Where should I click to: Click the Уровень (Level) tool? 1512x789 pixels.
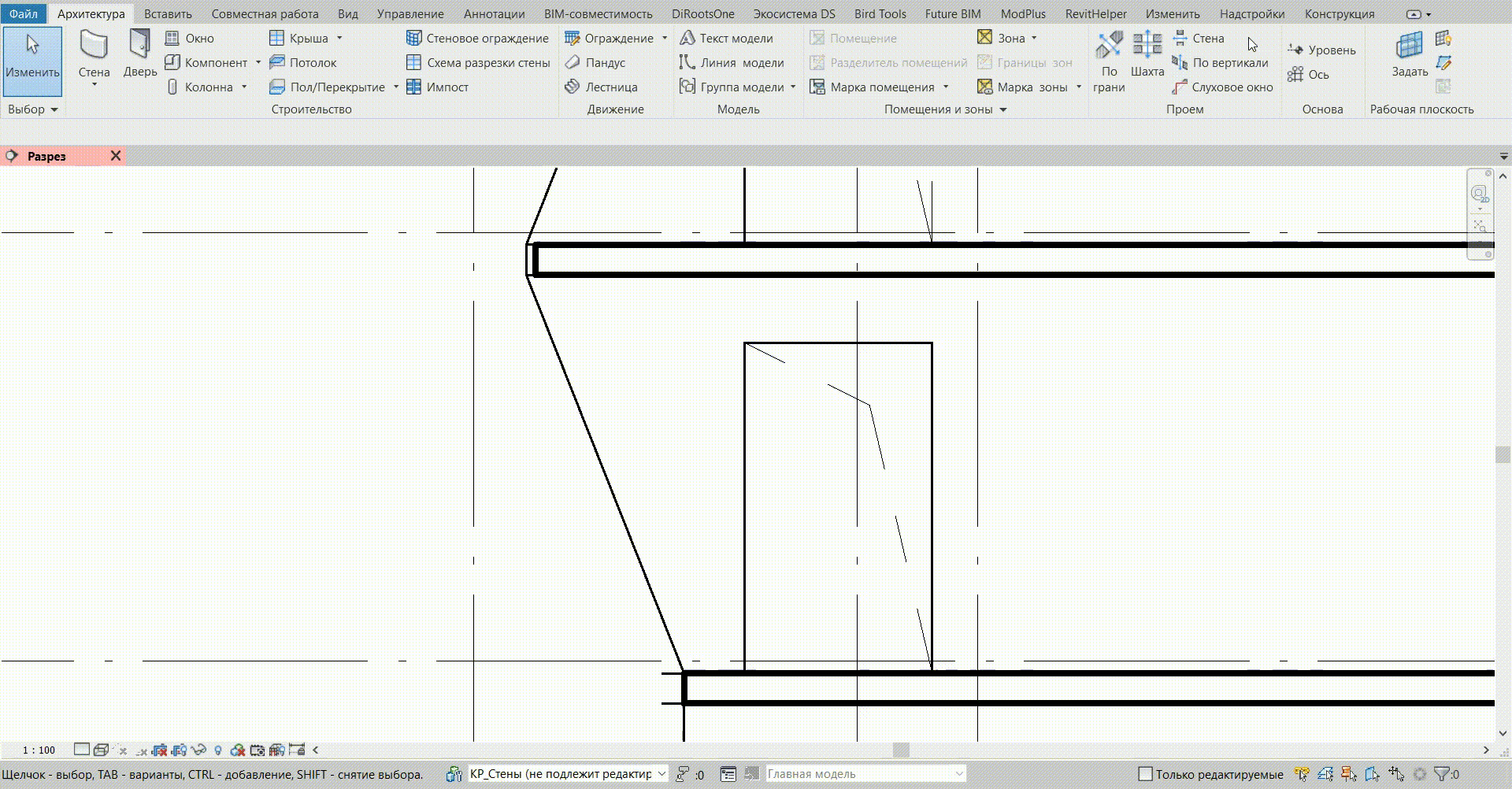1321,50
